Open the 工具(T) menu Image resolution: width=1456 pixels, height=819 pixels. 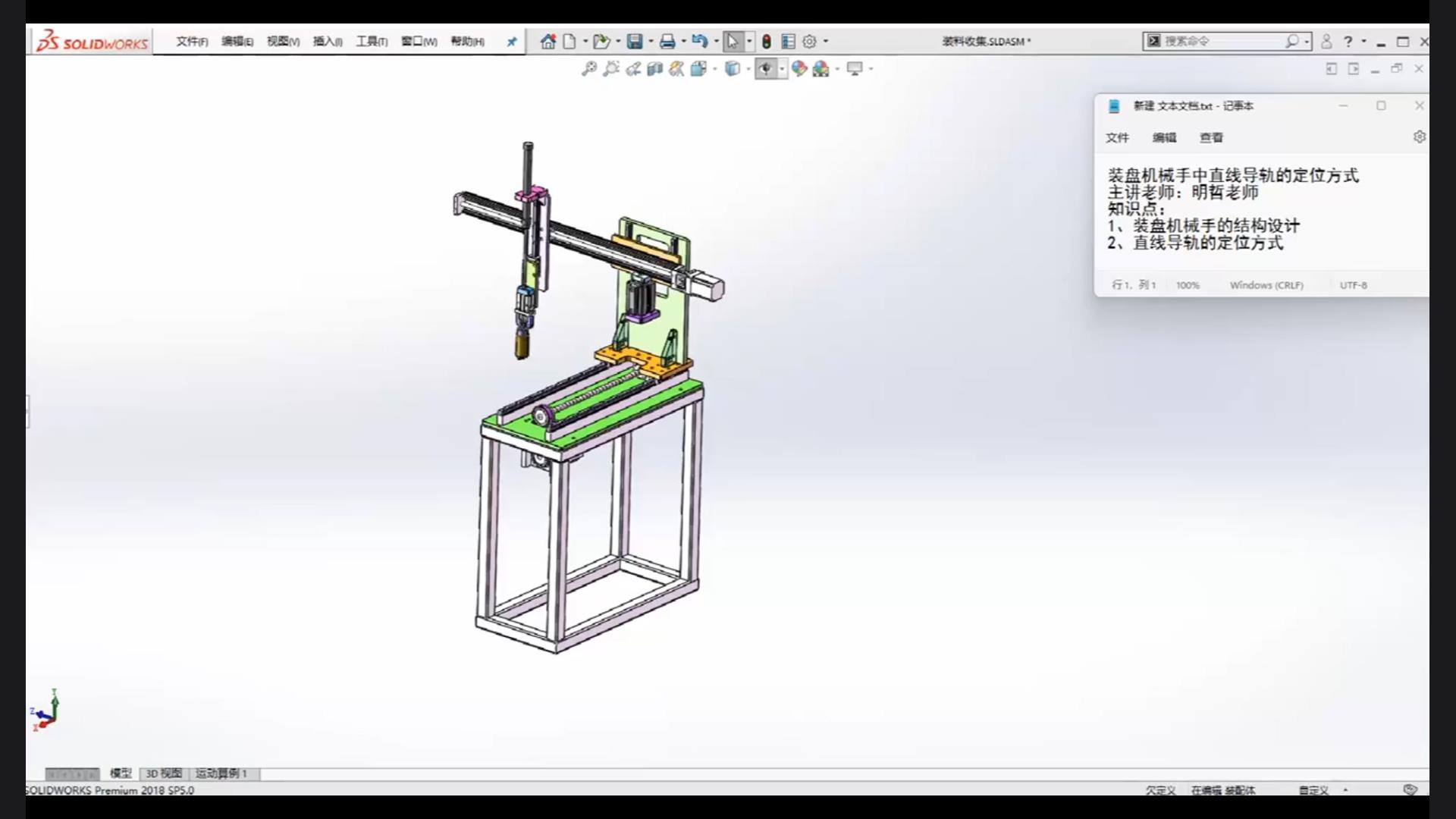pyautogui.click(x=372, y=42)
